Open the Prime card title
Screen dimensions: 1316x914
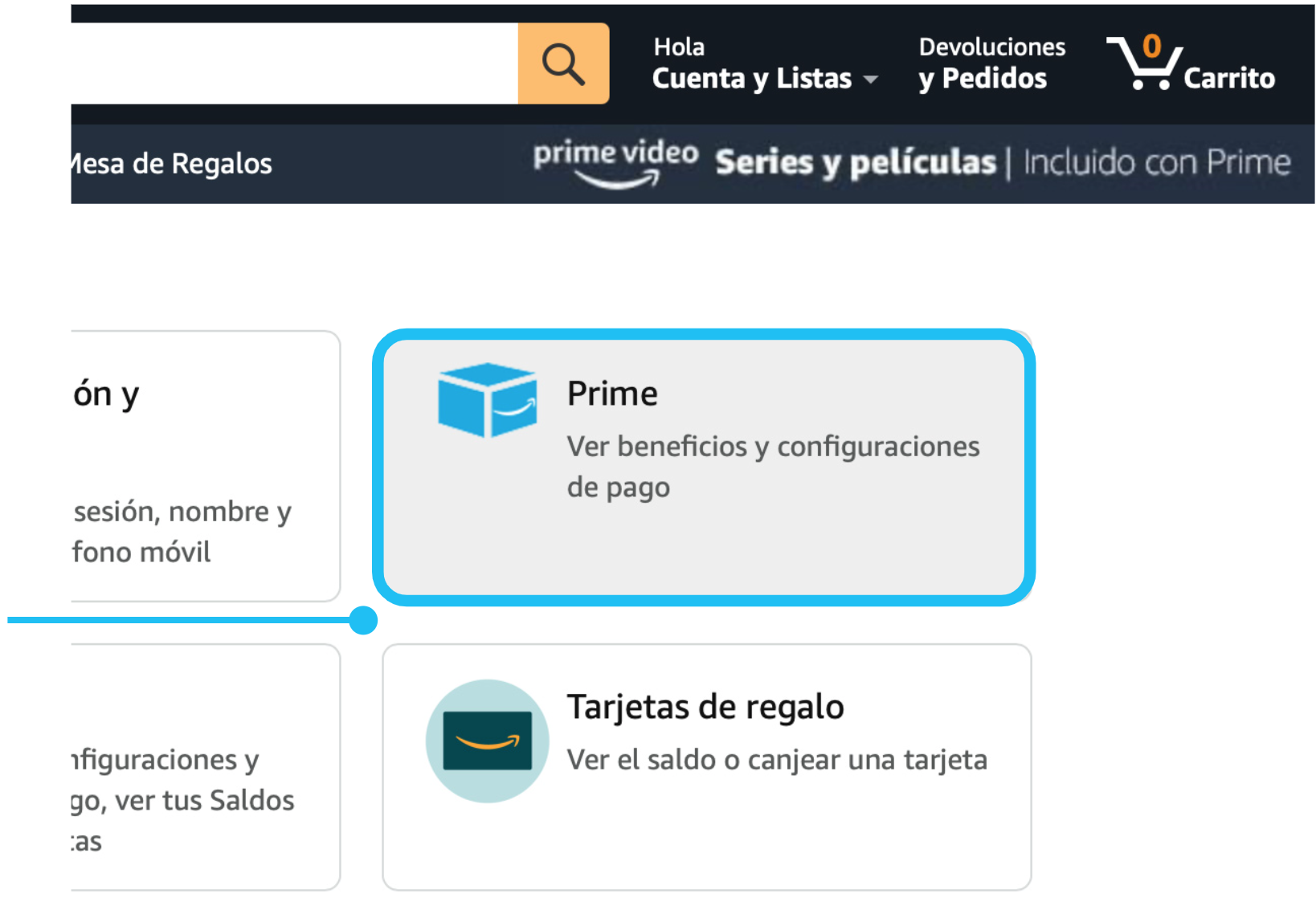612,394
